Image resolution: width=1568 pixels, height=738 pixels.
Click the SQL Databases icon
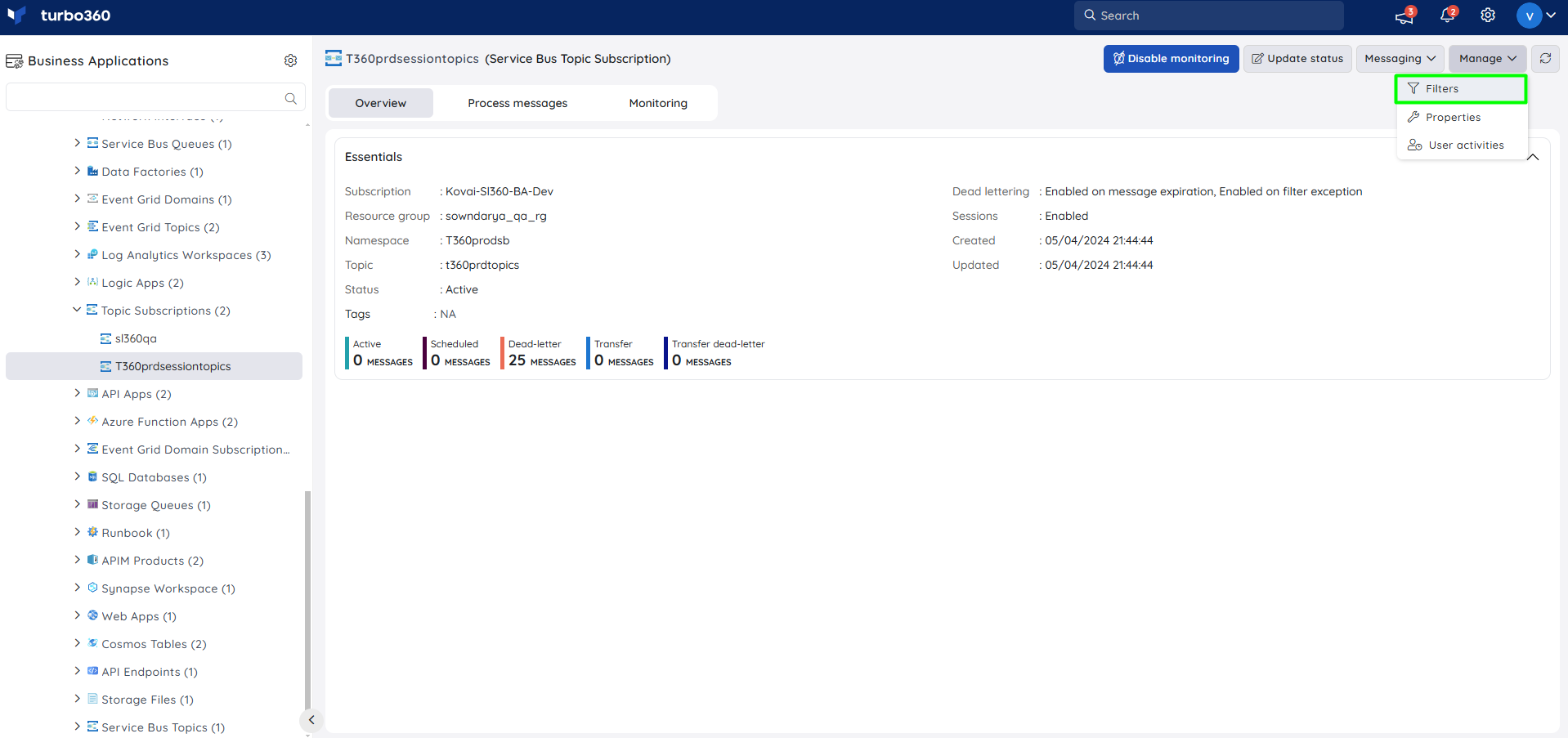[92, 476]
